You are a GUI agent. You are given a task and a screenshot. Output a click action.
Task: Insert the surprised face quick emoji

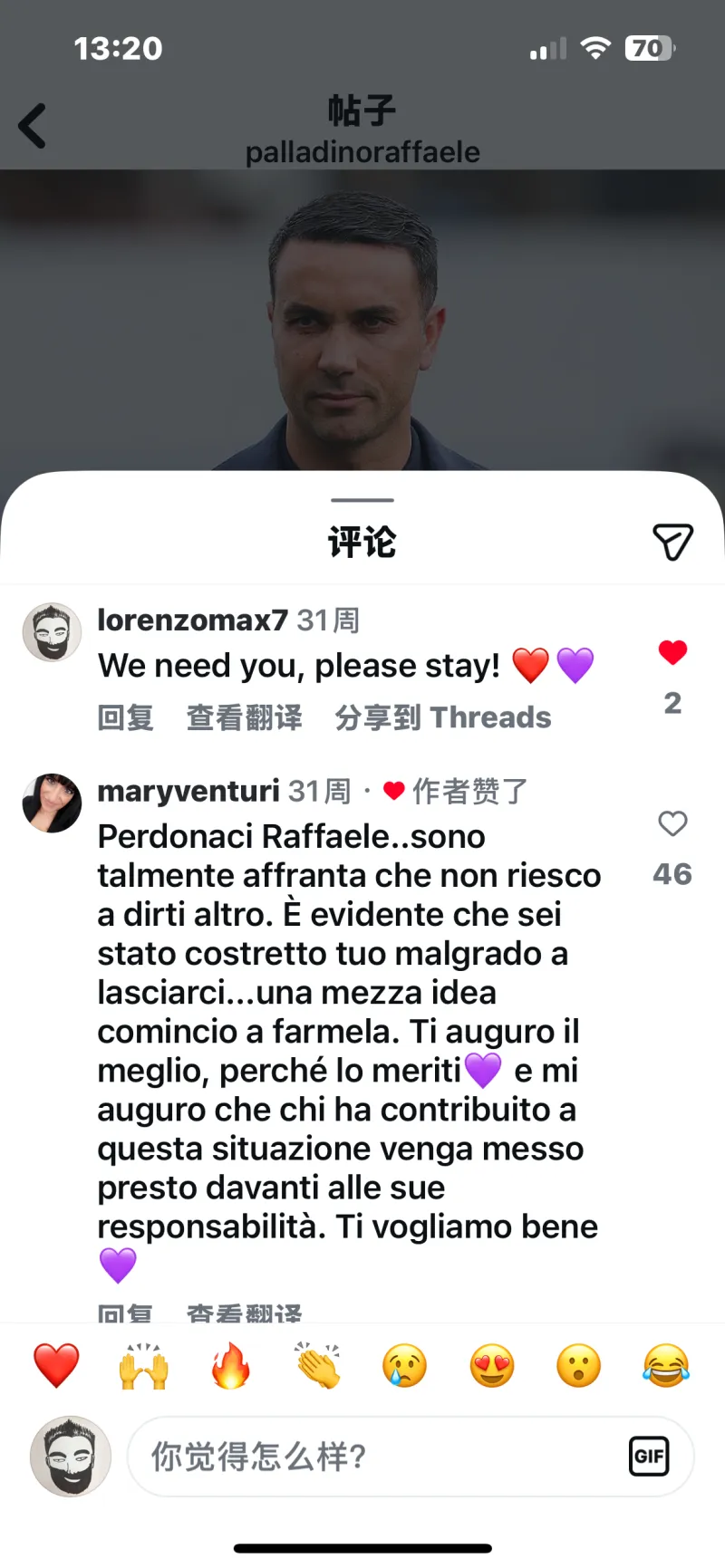pyautogui.click(x=579, y=1366)
